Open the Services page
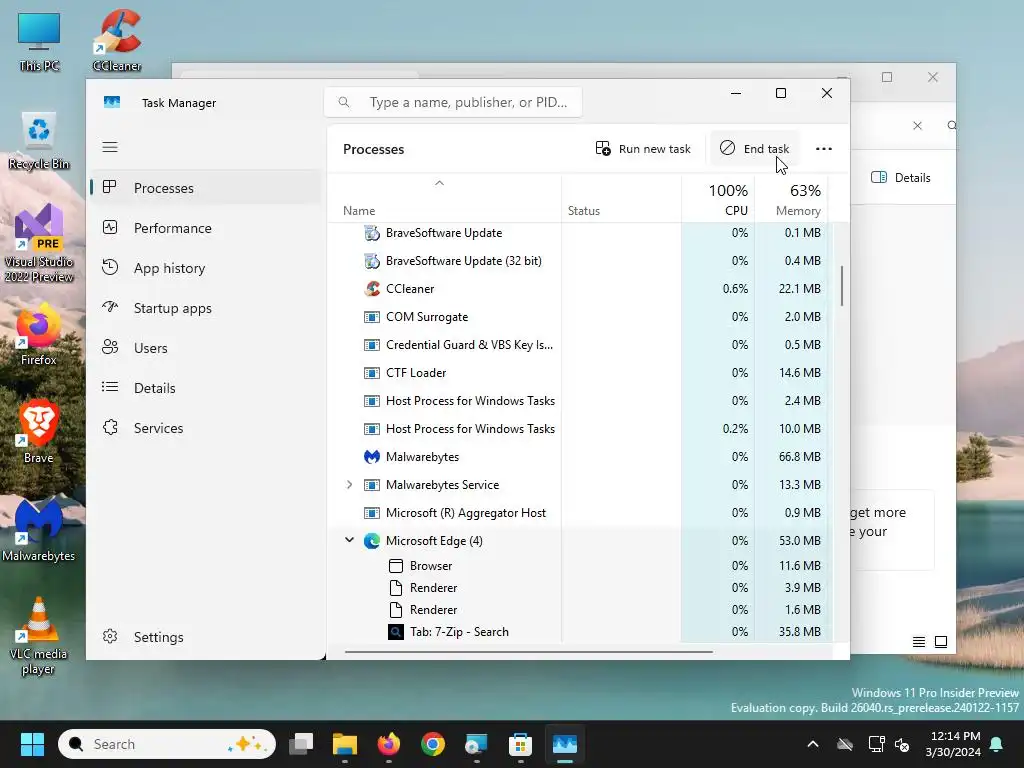1024x768 pixels. click(x=204, y=428)
